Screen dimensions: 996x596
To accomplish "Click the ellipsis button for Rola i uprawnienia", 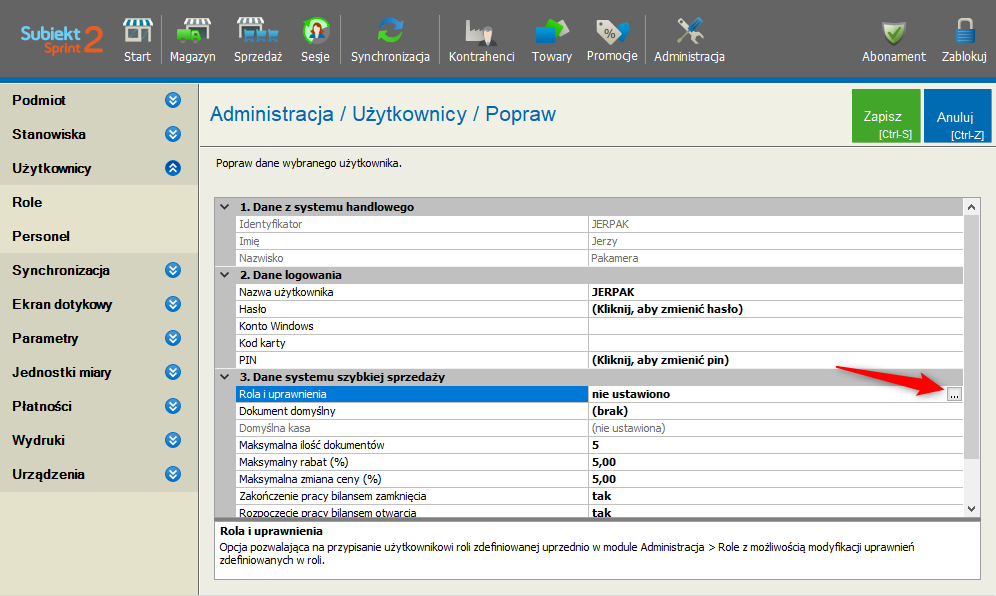I will [954, 395].
